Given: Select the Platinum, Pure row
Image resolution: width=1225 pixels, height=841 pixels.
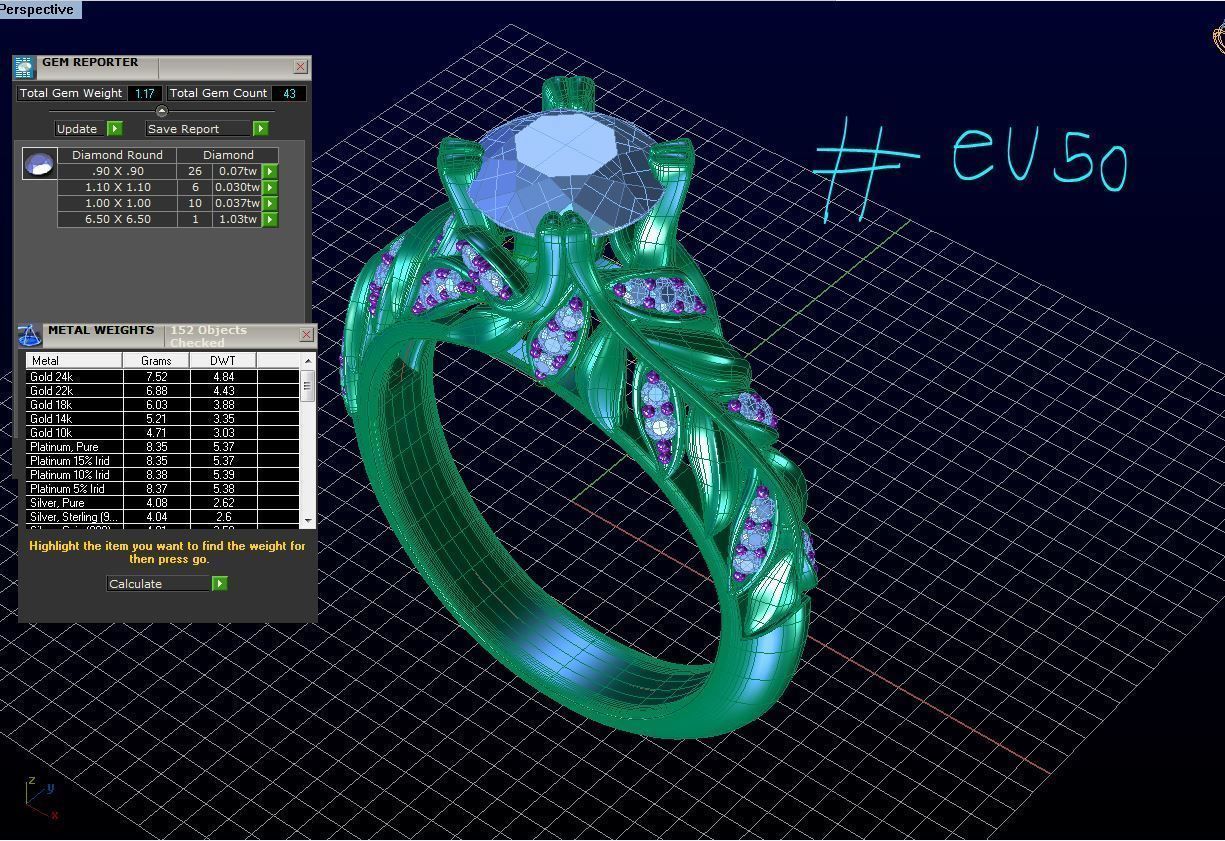Looking at the screenshot, I should point(162,447).
